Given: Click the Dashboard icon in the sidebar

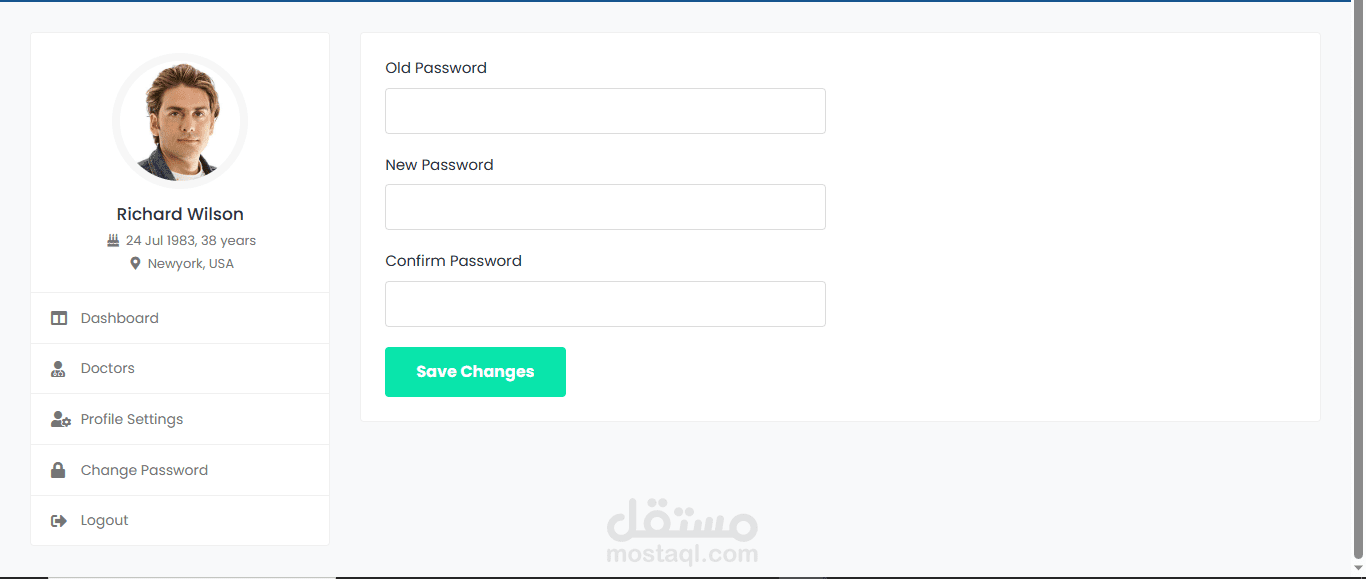Looking at the screenshot, I should pos(59,318).
